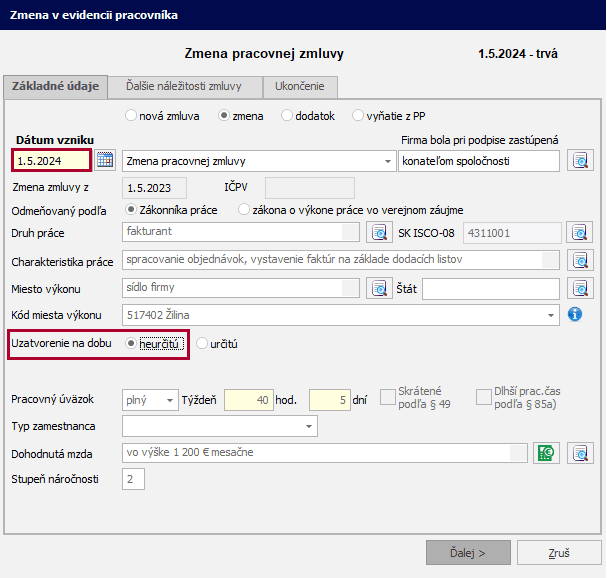The image size is (607, 578).
Task: Switch to 'Ďalšie náležitosti zmluvy' tab
Action: click(184, 86)
